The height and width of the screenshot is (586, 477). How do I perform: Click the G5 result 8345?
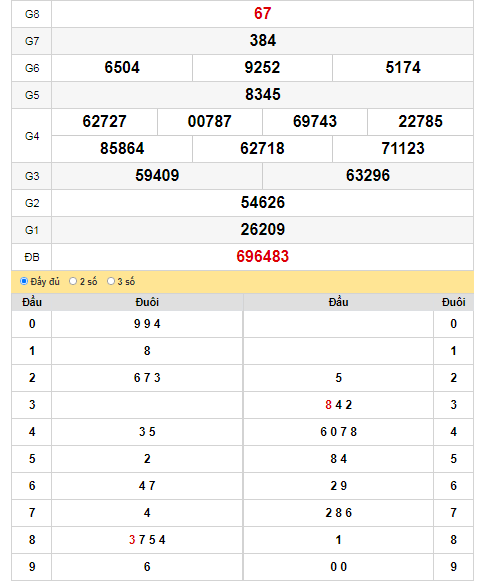[x=262, y=95]
